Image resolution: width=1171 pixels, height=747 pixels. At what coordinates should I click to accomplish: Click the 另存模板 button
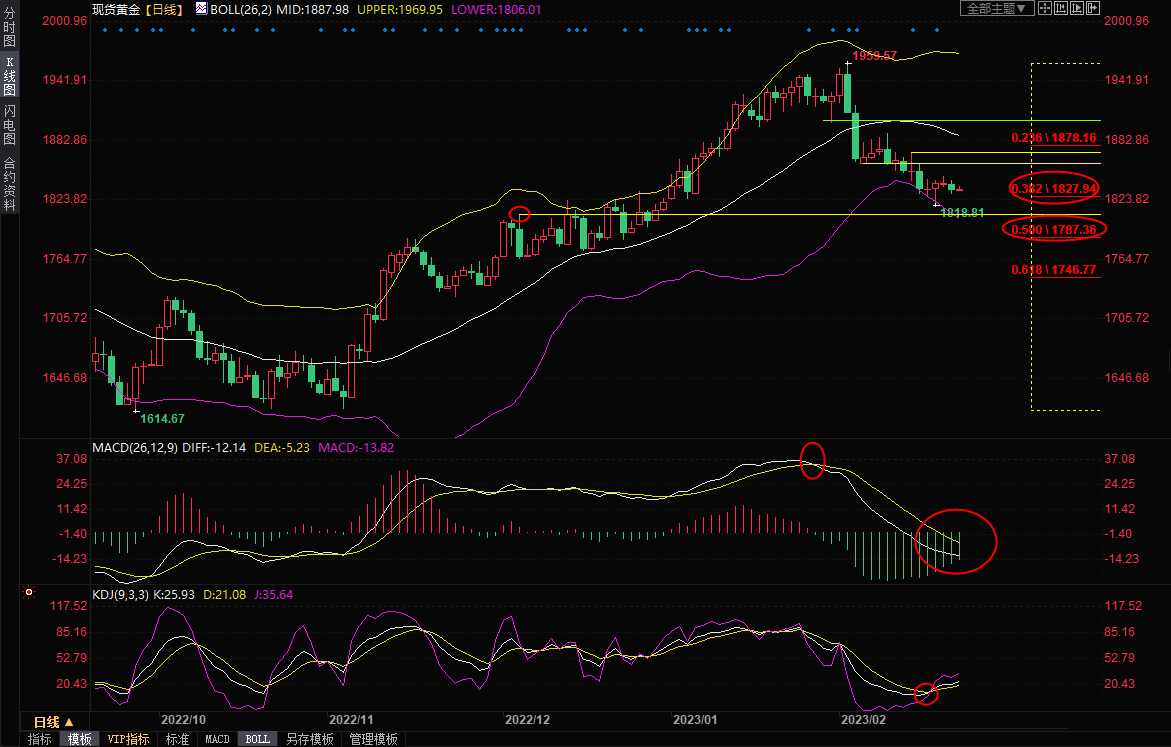click(x=309, y=739)
